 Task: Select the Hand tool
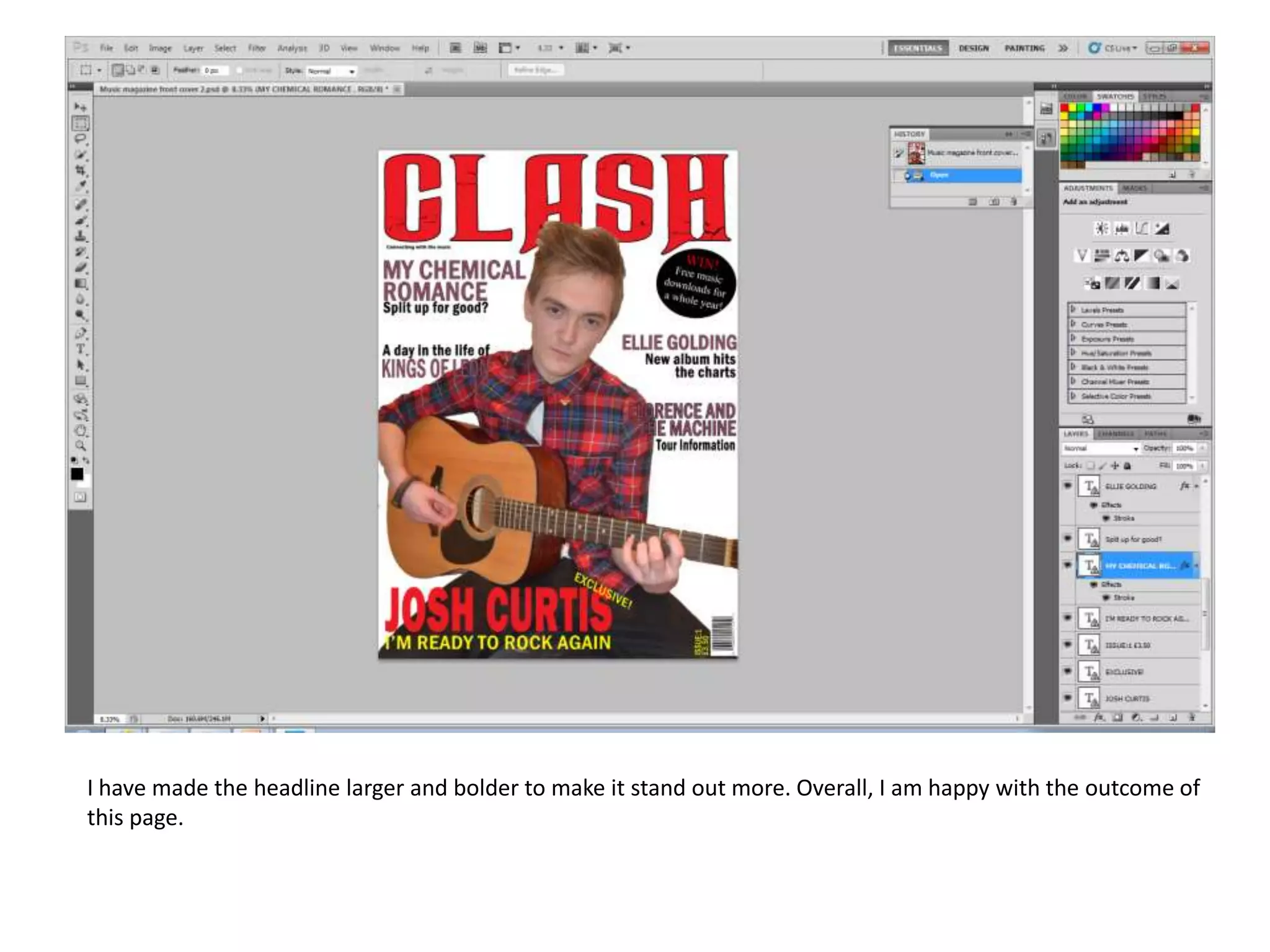point(81,430)
